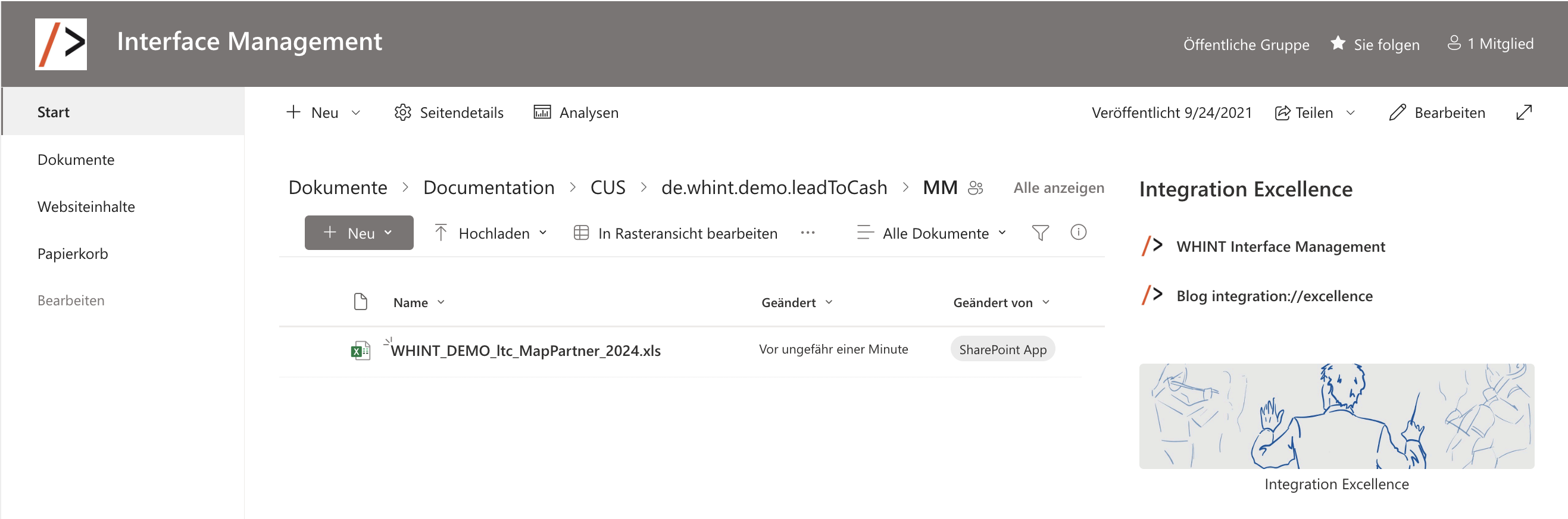Go to de.whint.demo.leadToCash in breadcrumb

point(774,187)
